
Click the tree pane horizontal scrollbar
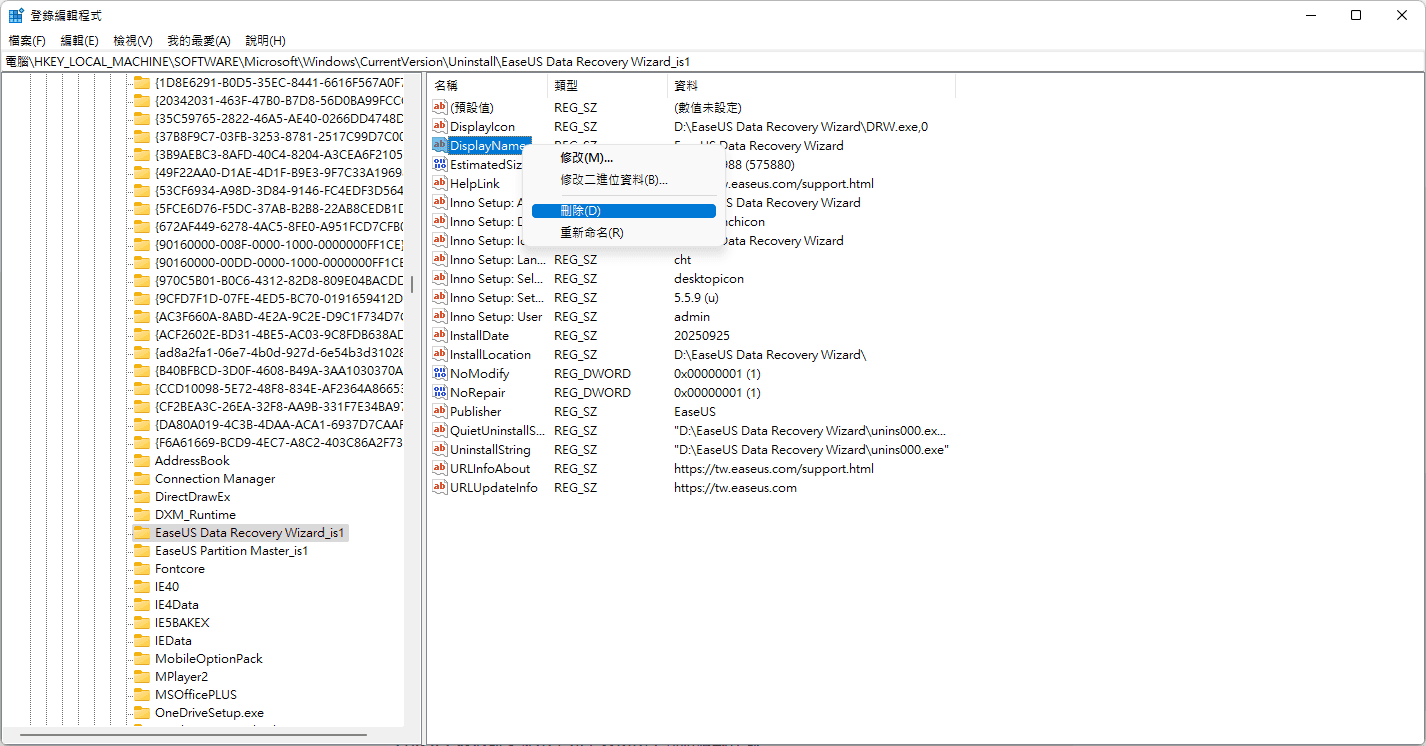click(x=200, y=736)
